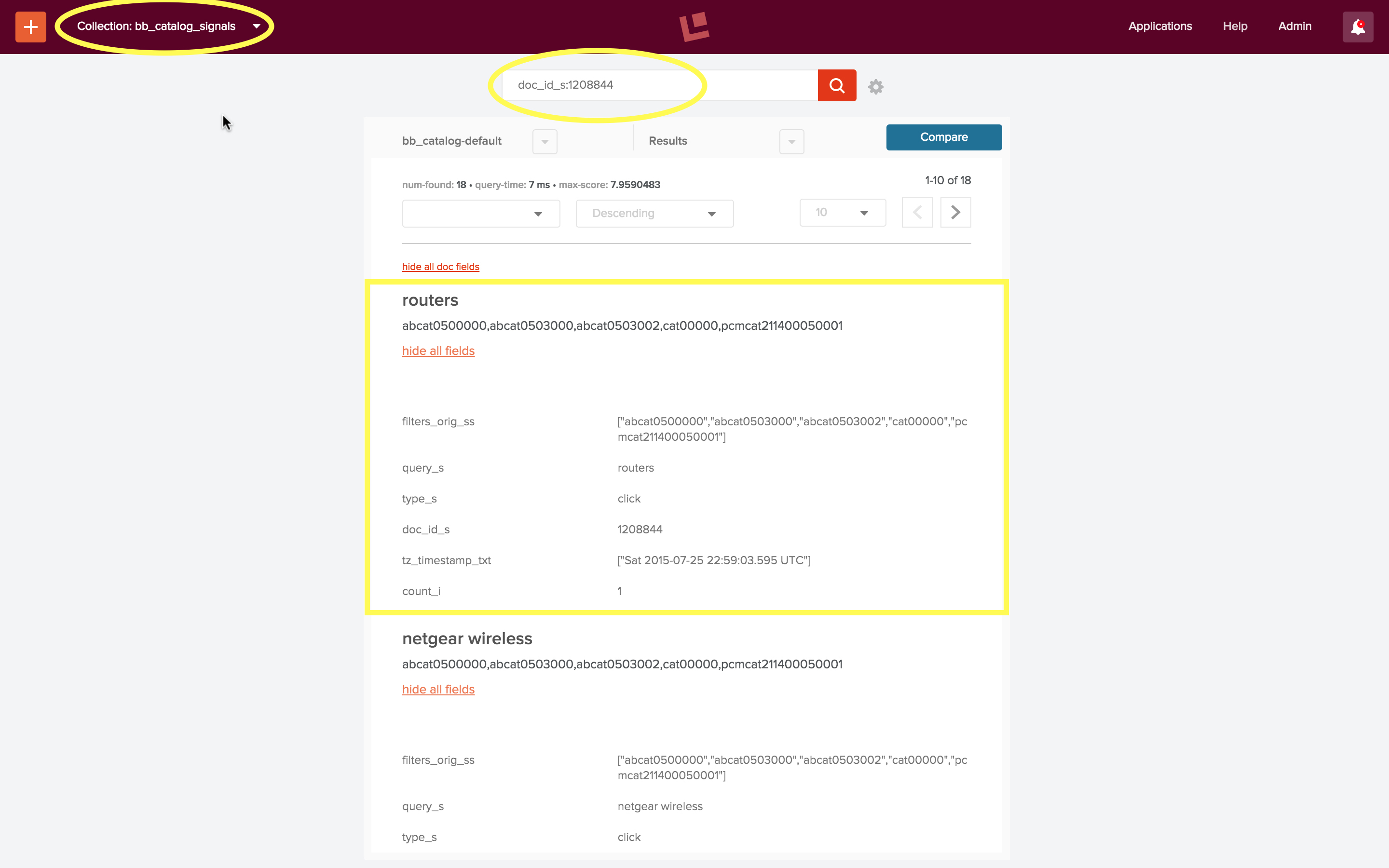Click the settings gear icon
Screen dimensions: 1389x868
[876, 86]
